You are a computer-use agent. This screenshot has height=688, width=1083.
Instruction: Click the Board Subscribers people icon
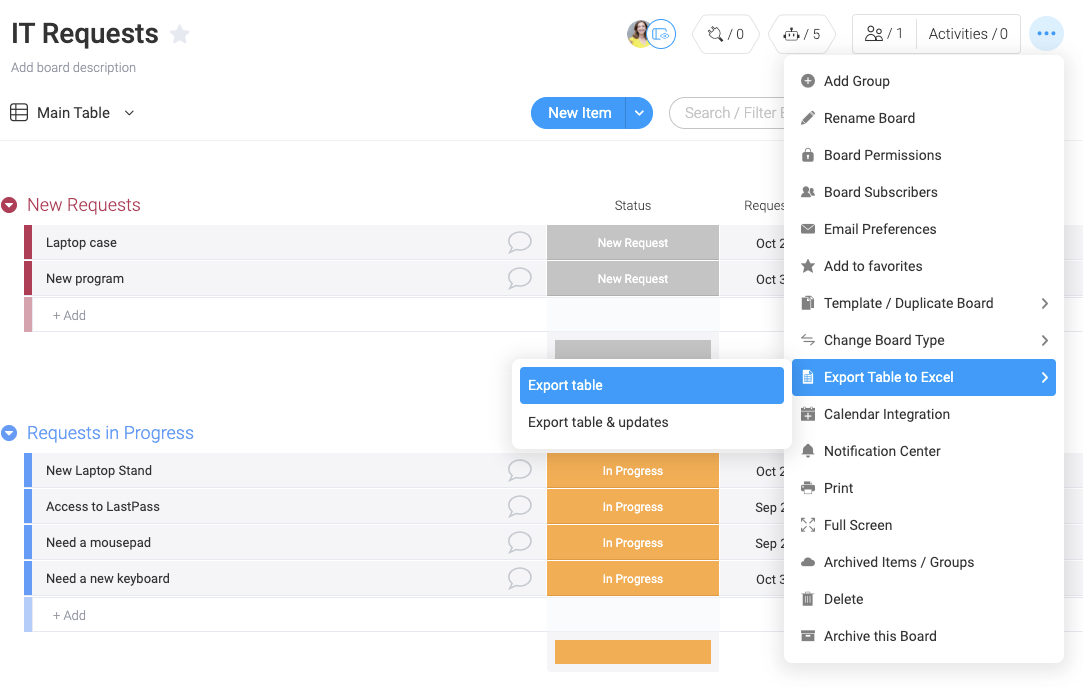807,192
